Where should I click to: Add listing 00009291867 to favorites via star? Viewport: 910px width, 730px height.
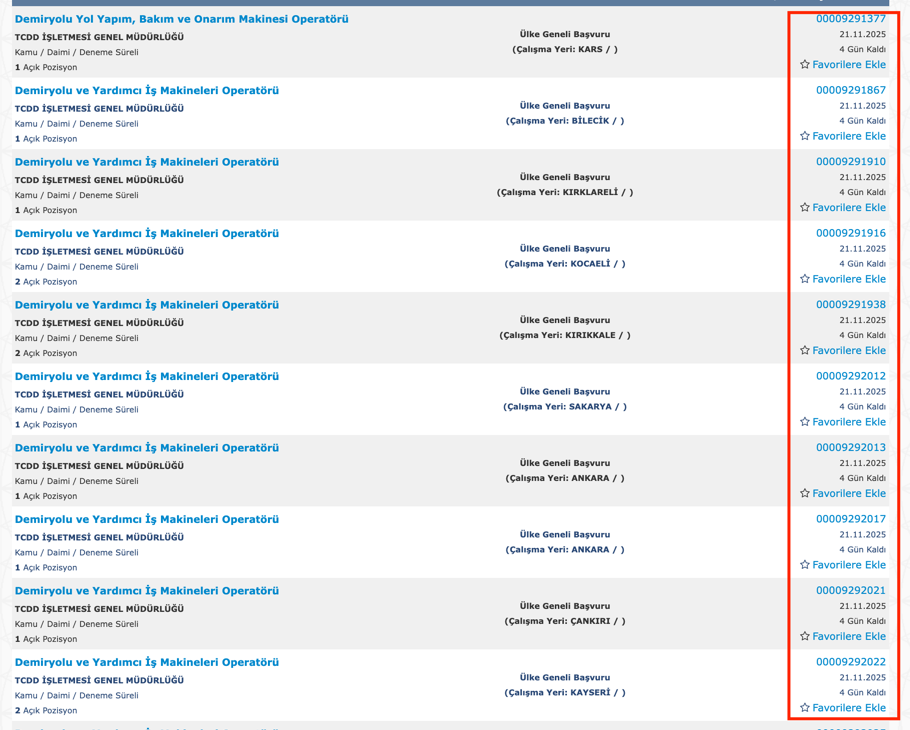click(805, 136)
